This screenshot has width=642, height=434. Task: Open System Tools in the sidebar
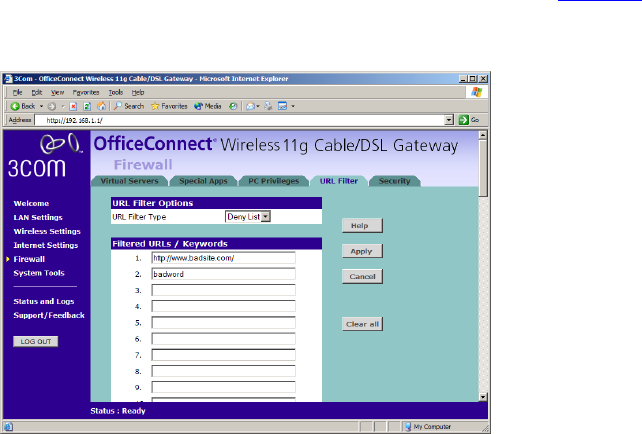[x=39, y=273]
